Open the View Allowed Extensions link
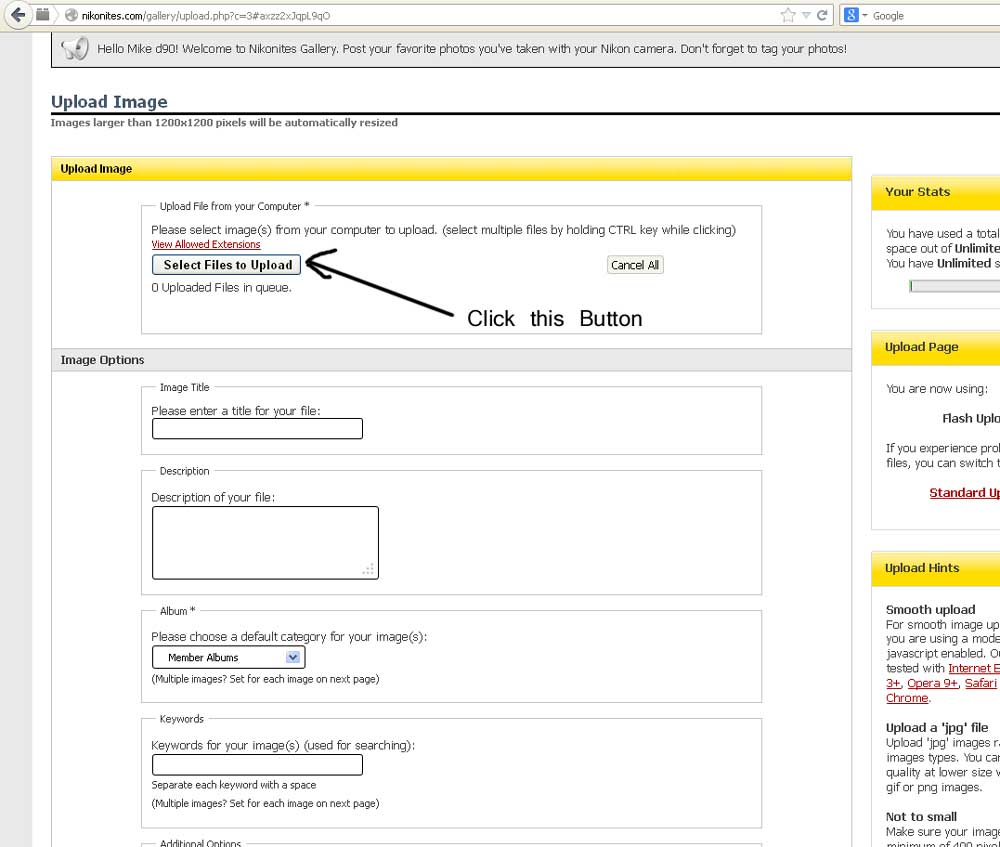 click(x=206, y=244)
